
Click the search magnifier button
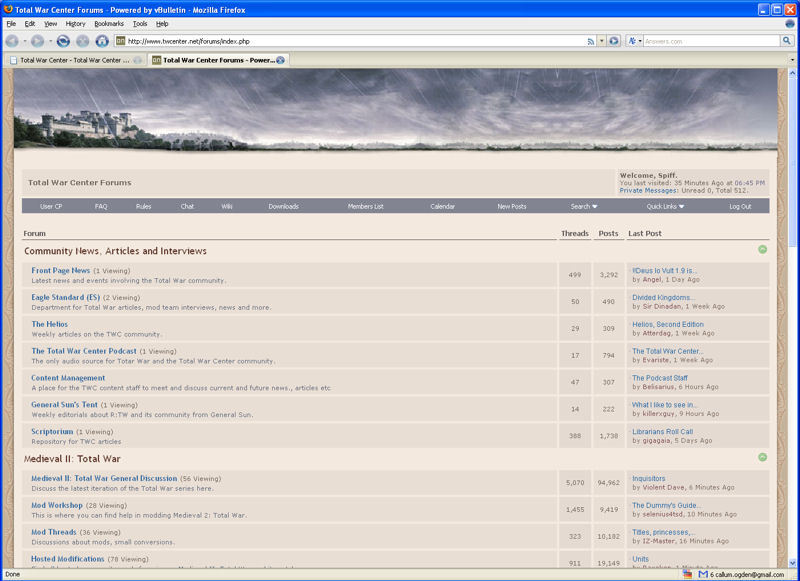tap(786, 41)
